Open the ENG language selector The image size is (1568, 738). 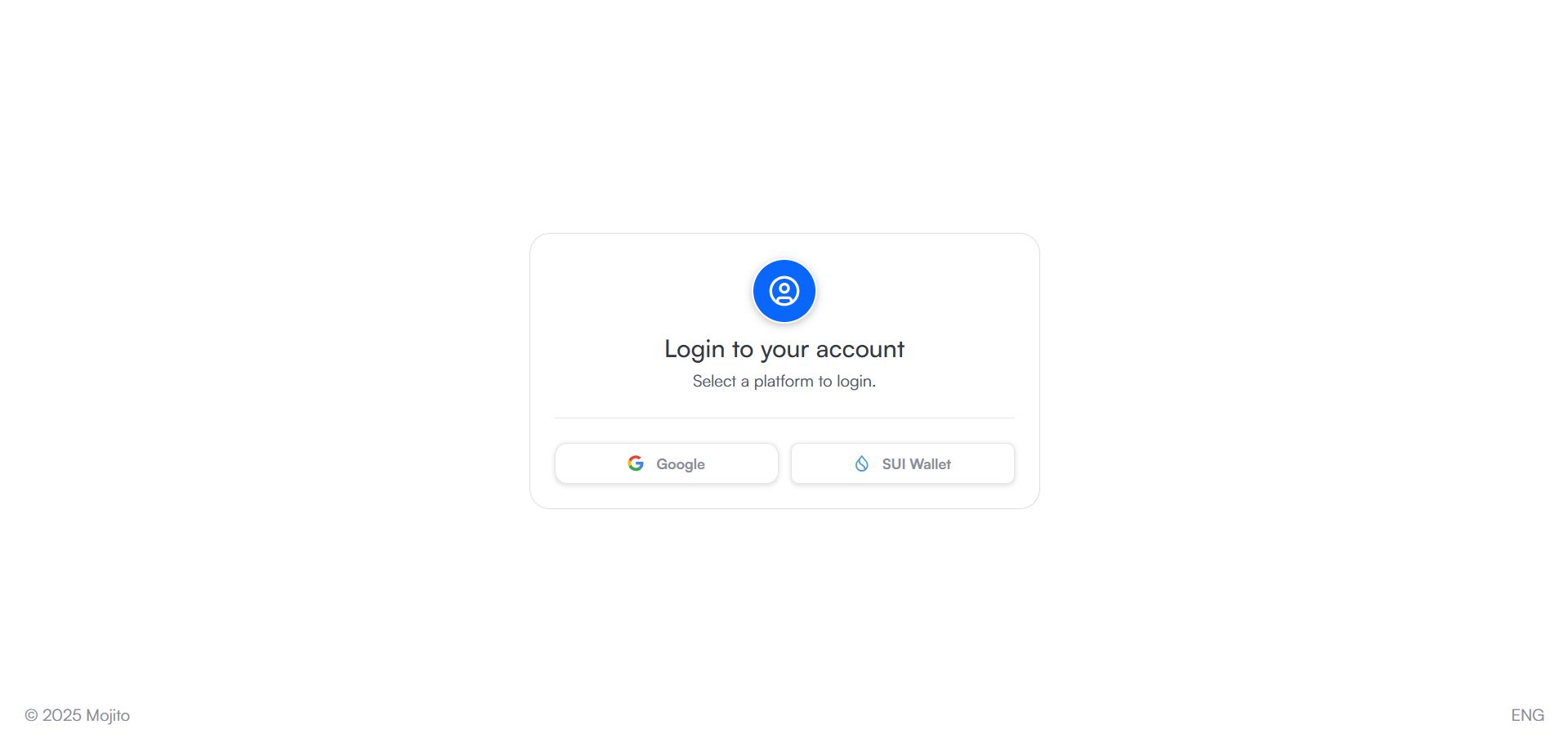click(x=1527, y=715)
